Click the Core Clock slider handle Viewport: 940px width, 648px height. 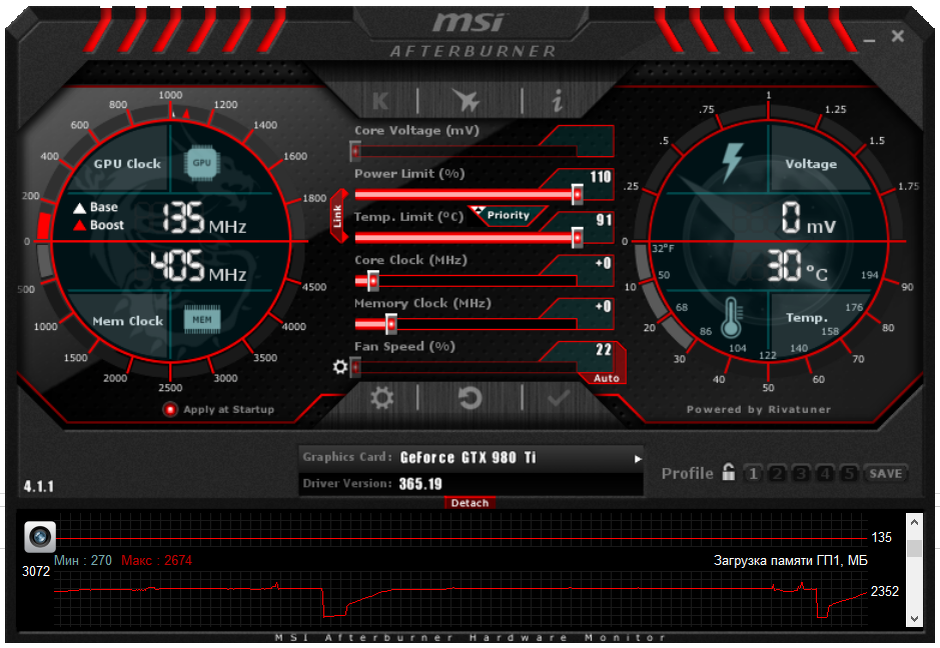point(373,281)
